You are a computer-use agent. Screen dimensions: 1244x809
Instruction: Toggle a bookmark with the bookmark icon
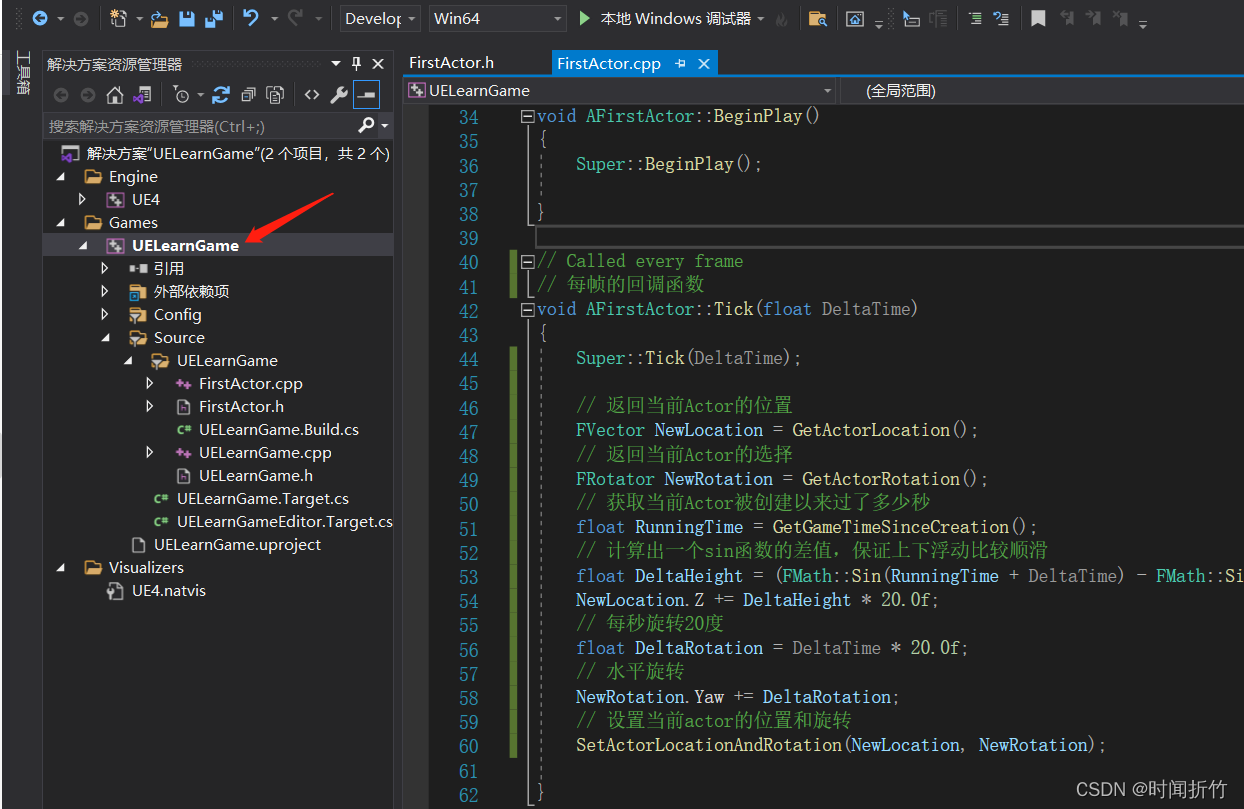[1039, 18]
